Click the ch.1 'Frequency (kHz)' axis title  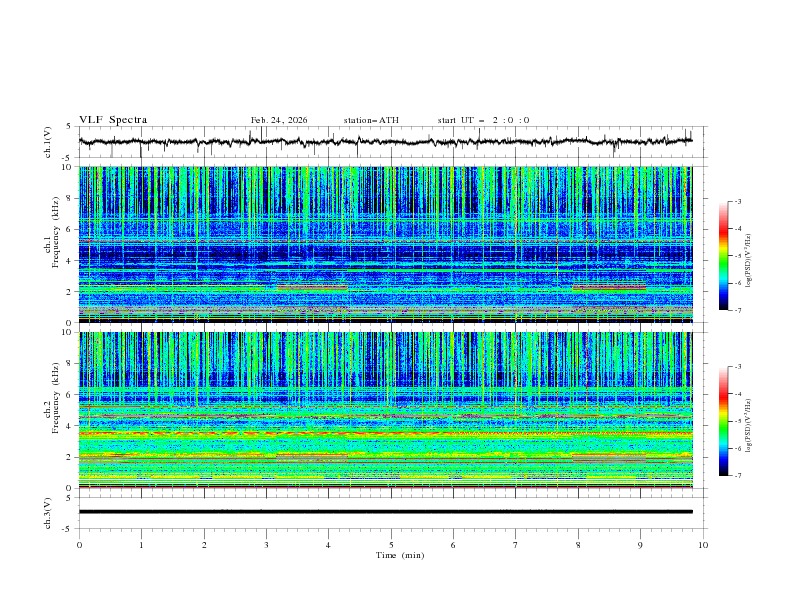[x=55, y=233]
